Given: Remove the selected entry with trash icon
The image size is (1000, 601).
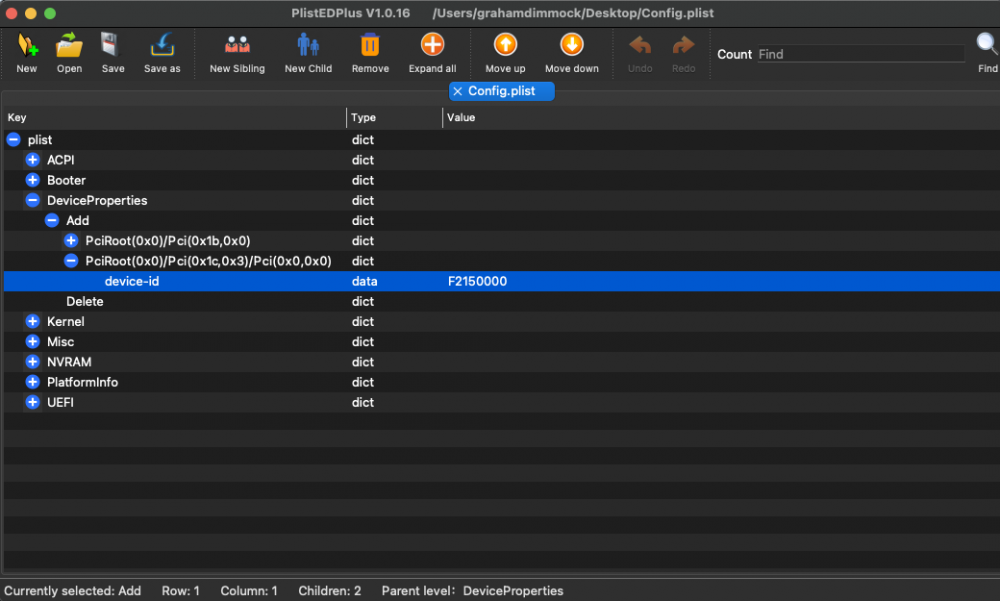Looking at the screenshot, I should [370, 46].
